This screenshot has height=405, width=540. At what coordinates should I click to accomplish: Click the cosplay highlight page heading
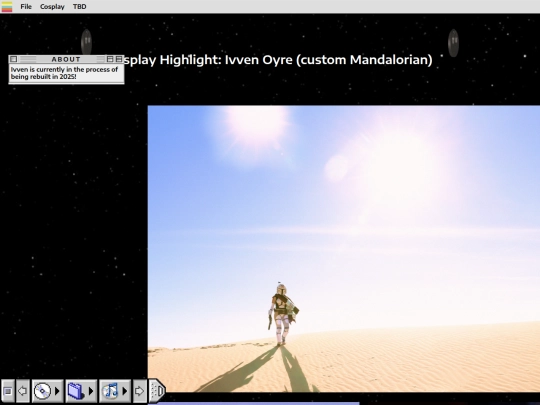(277, 60)
